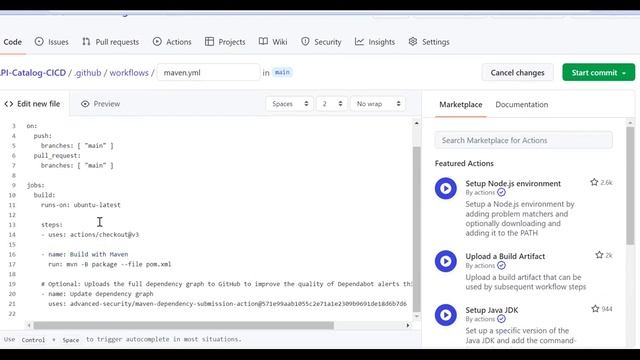The image size is (640, 360).
Task: Star the Setup Java JDK action
Action: [x=596, y=309]
